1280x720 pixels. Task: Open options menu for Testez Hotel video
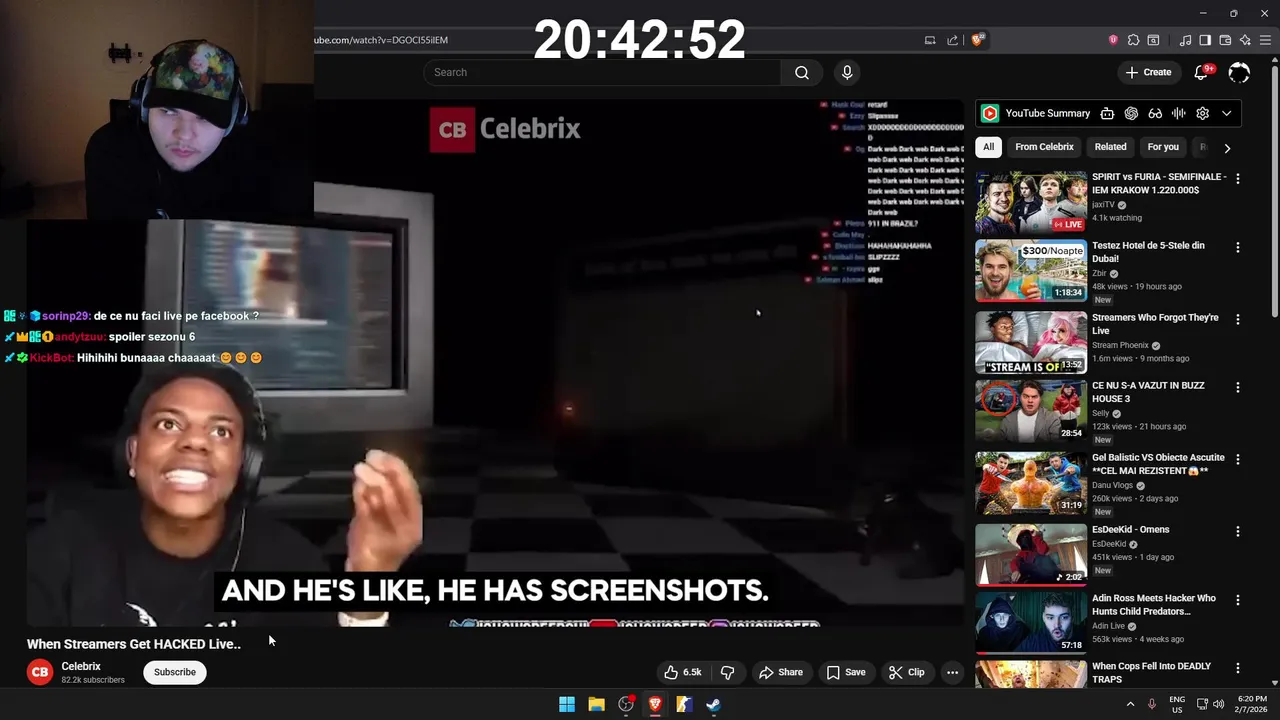point(1238,247)
